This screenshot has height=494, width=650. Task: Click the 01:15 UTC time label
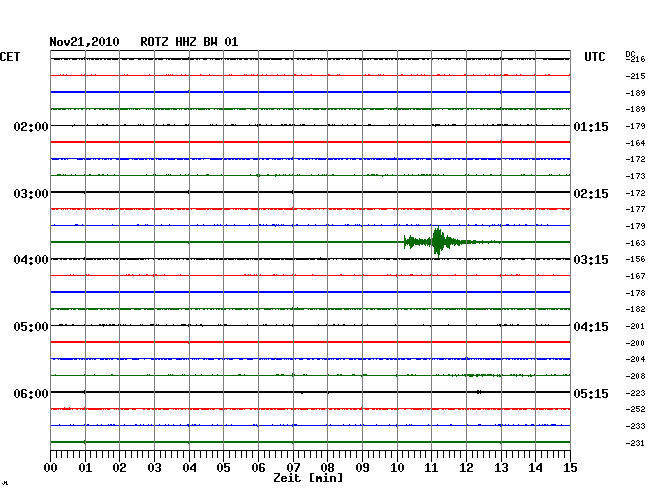(x=591, y=126)
